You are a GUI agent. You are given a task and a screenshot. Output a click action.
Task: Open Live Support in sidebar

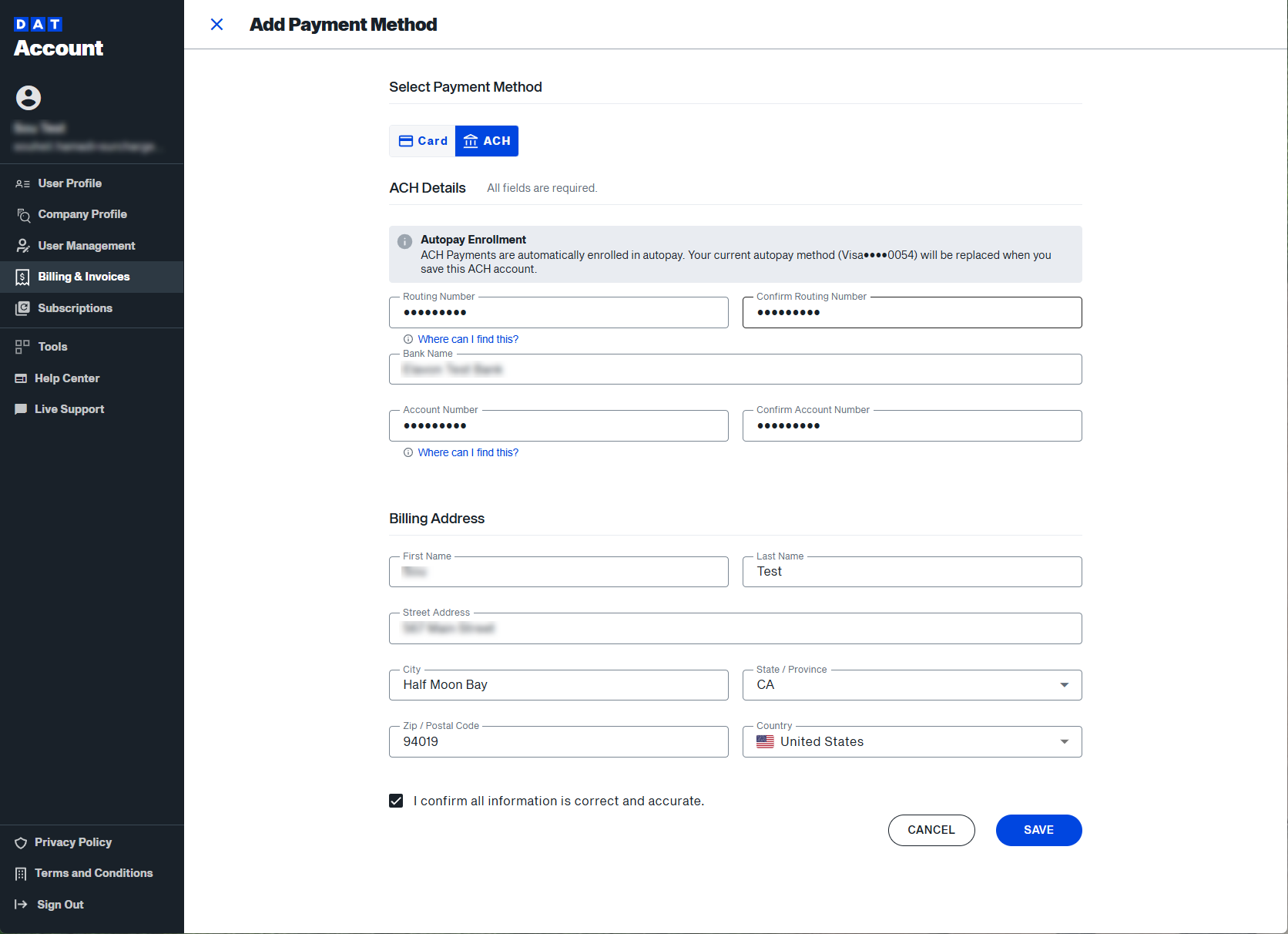(x=92, y=409)
